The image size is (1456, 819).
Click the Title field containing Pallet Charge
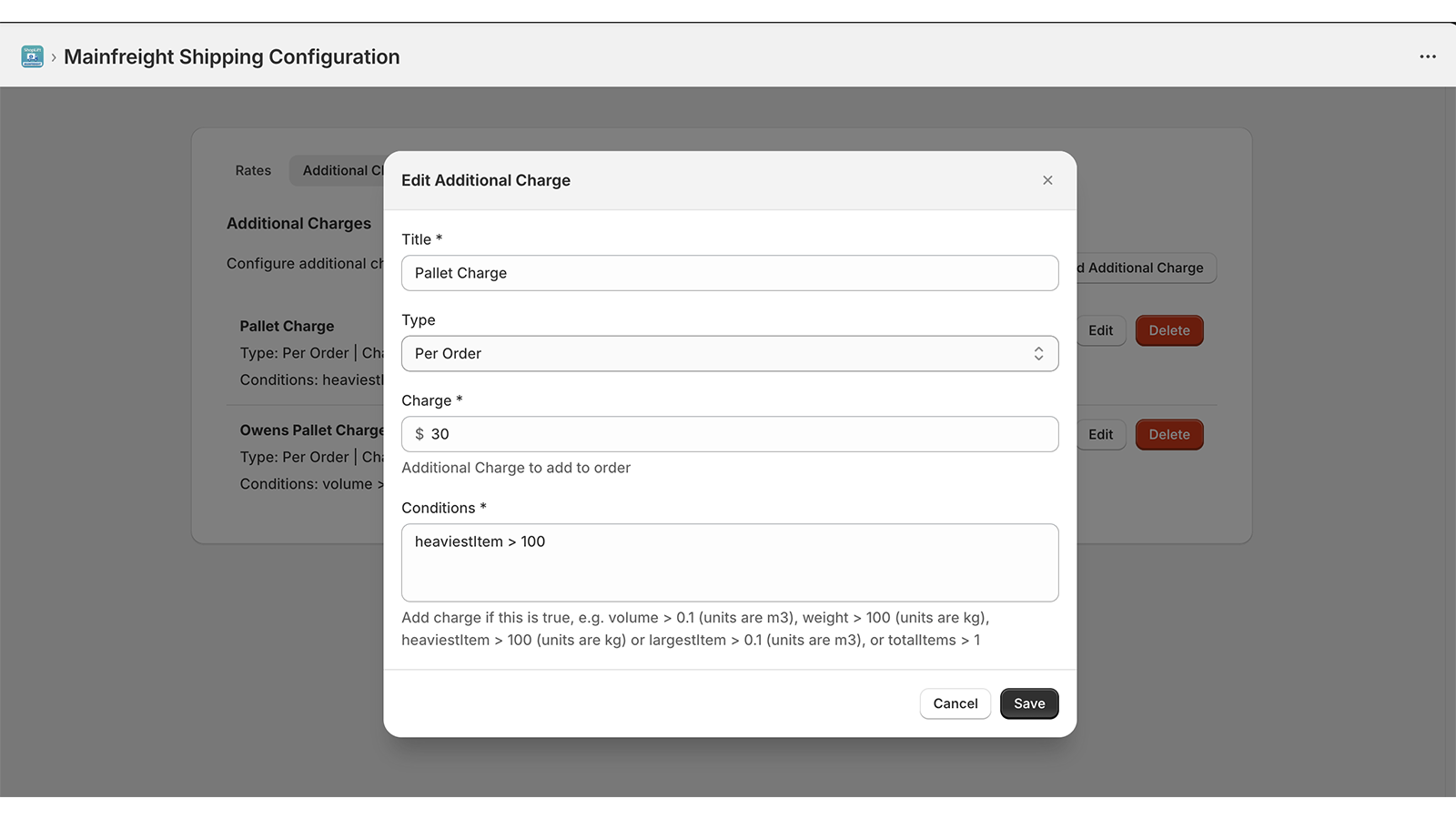(x=729, y=273)
